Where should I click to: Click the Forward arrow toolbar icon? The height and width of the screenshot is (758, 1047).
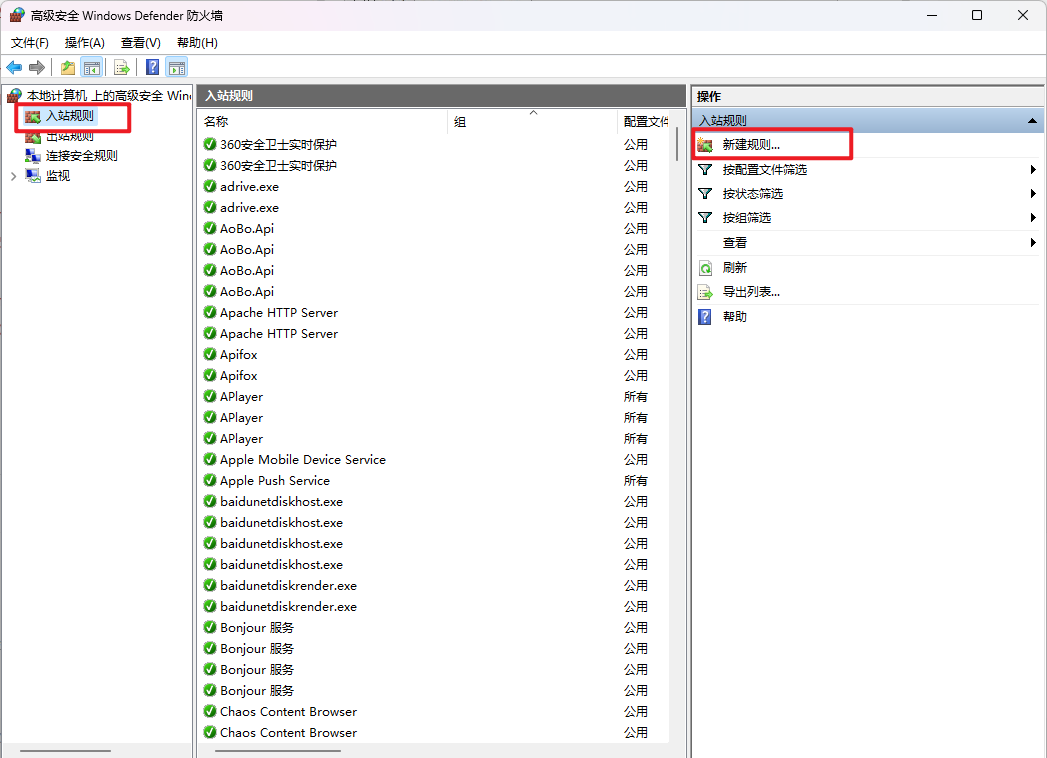coord(37,67)
